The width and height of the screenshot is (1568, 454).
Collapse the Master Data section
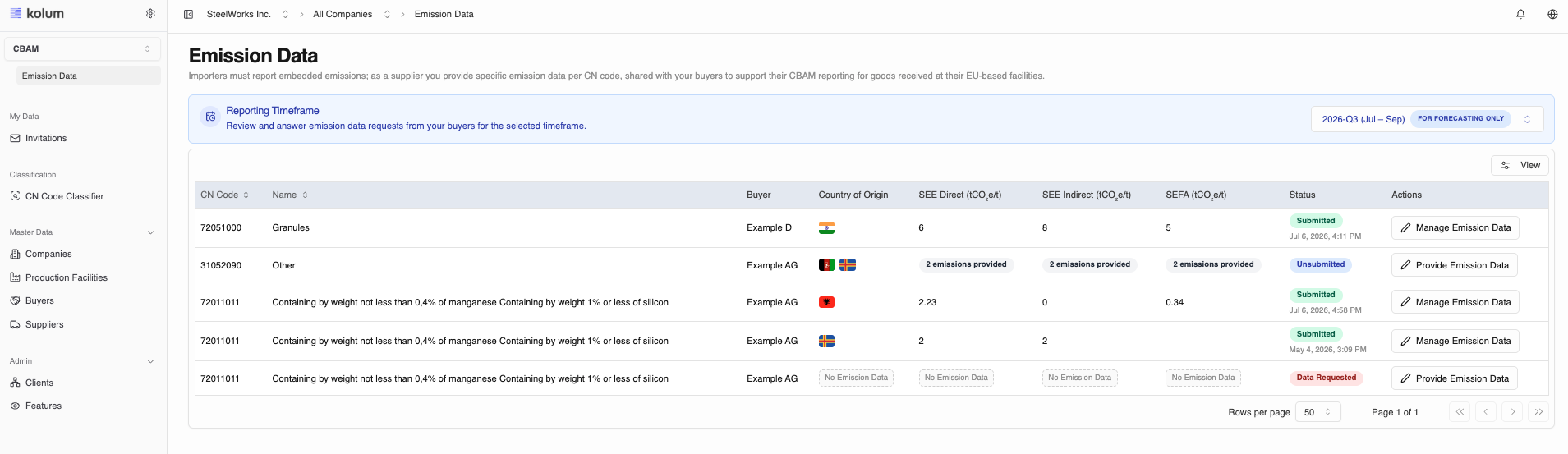[x=150, y=232]
